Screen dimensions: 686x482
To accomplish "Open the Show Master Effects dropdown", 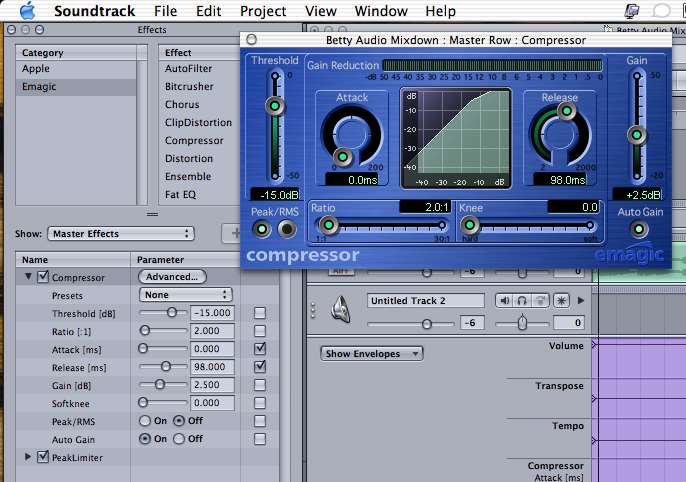I will click(x=121, y=234).
